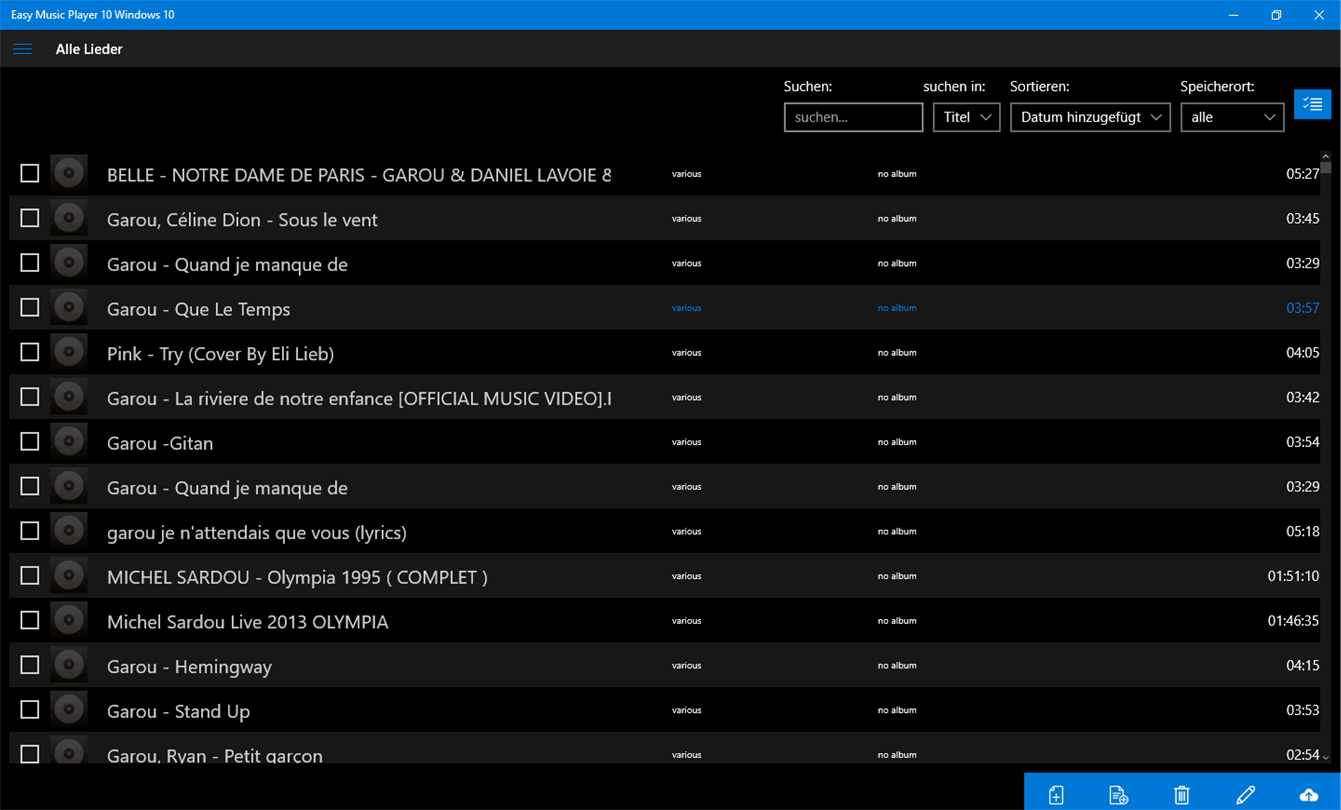Click the pencil edit icon
The width and height of the screenshot is (1341, 810).
[x=1245, y=795]
